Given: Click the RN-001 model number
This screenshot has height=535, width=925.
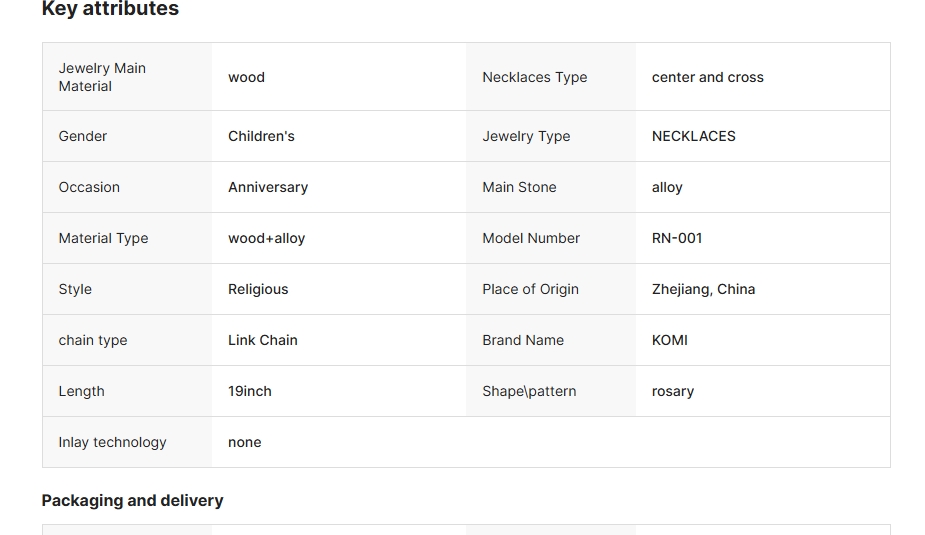Looking at the screenshot, I should coord(677,238).
